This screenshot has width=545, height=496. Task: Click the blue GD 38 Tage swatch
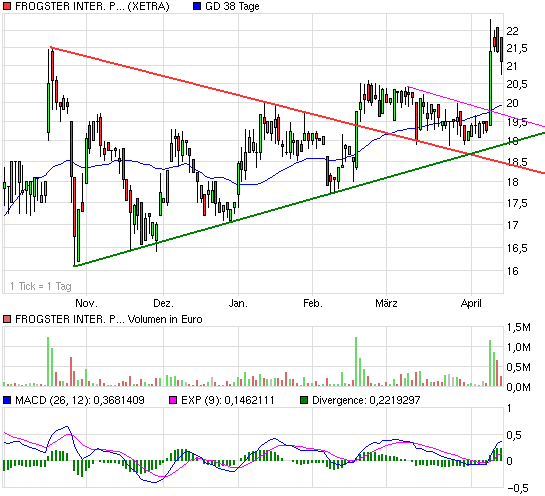coord(197,6)
